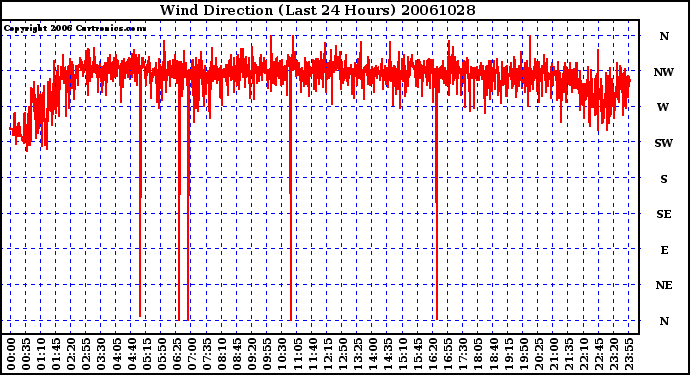The height and width of the screenshot is (375, 690).
Task: Select the 18:05 time label
Action: tap(478, 354)
